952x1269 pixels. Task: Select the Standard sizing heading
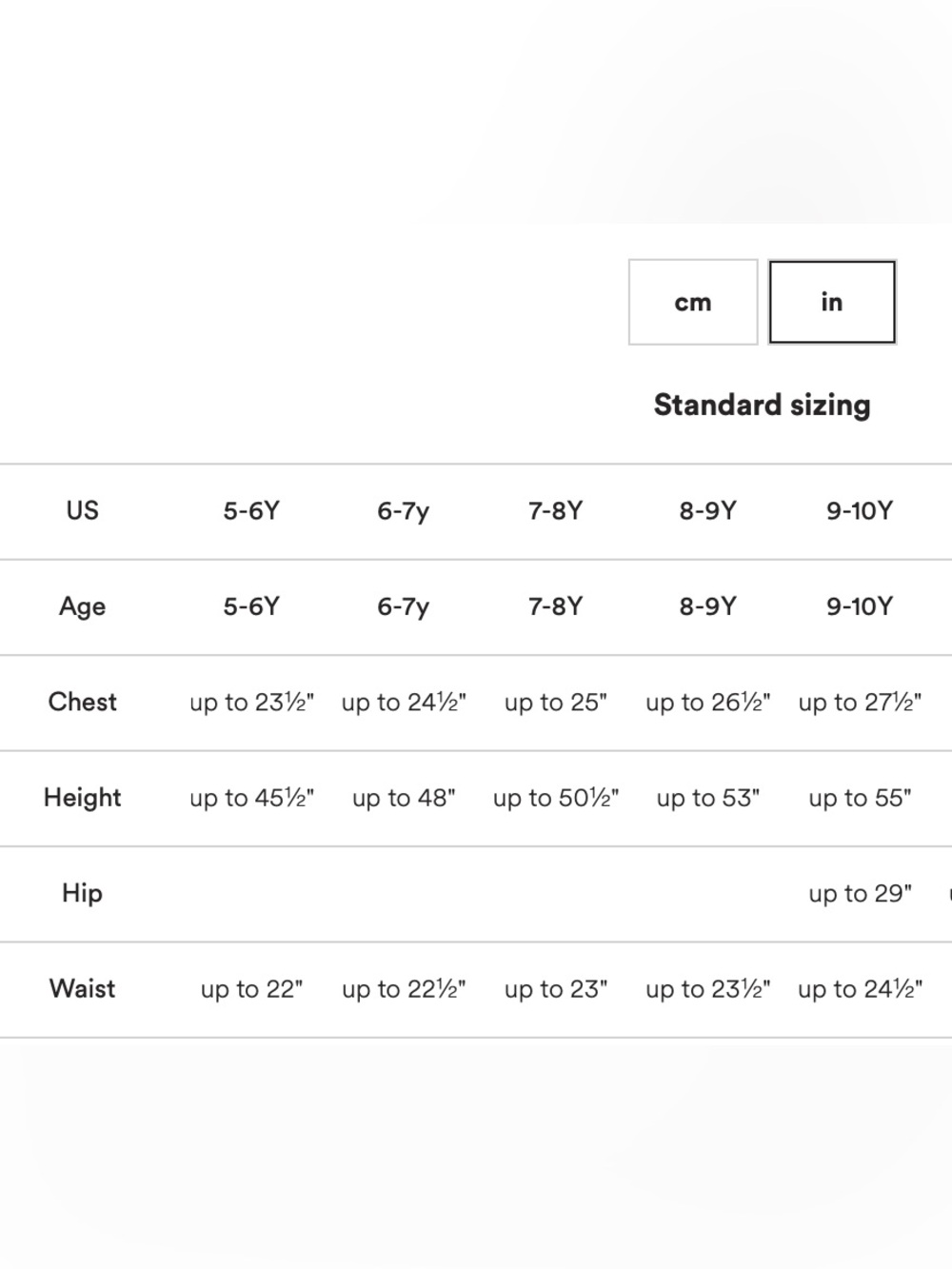click(x=762, y=405)
